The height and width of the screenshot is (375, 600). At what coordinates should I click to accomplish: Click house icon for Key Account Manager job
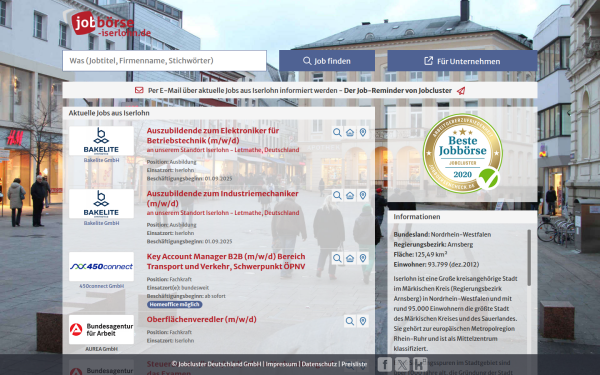[x=350, y=258]
